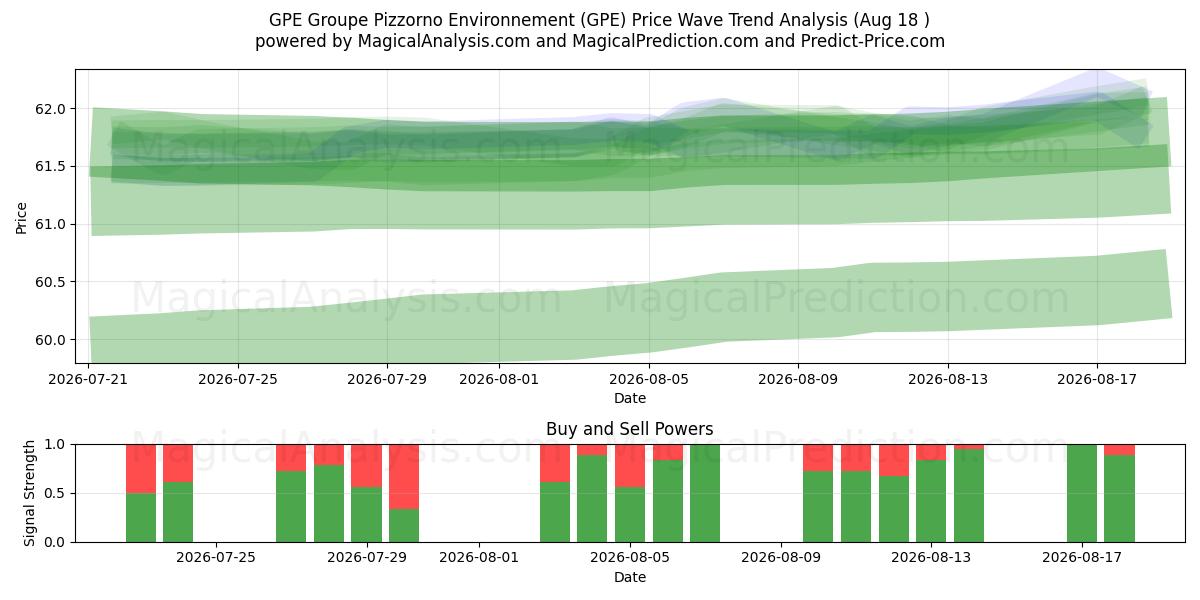Click the red section of the first signal bar
Viewport: 1200px width, 600px height.
[x=141, y=468]
